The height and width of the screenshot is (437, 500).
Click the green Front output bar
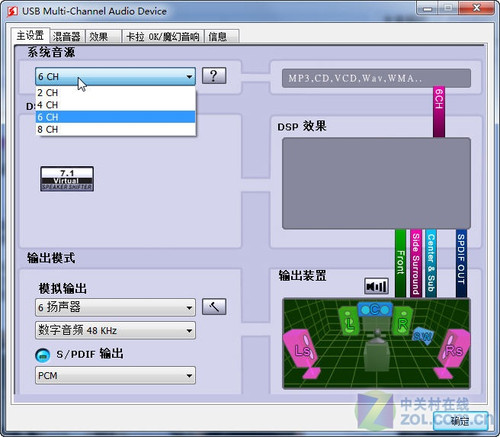400,263
